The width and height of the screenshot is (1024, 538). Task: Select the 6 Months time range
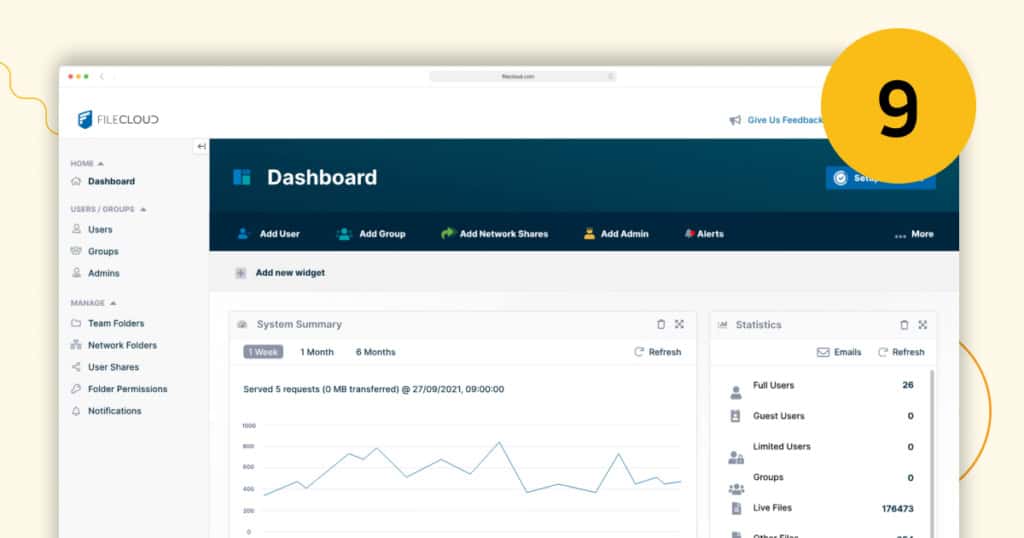[375, 352]
